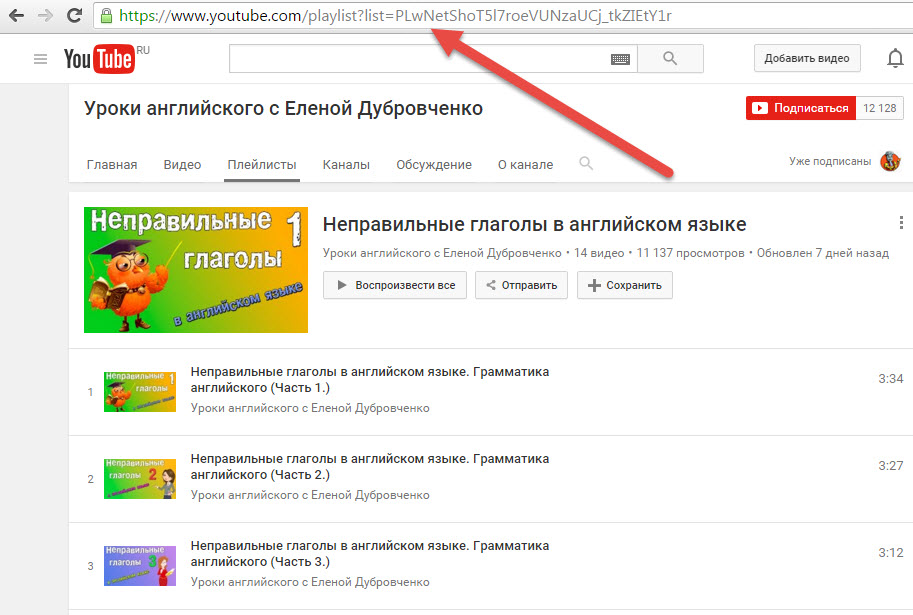
Task: Click the browser forward arrow
Action: 45,15
